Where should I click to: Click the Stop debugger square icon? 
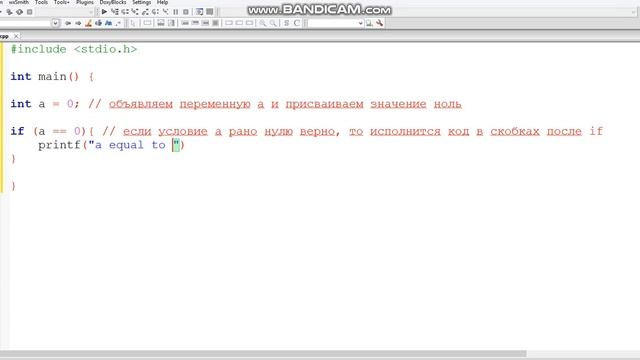186,12
